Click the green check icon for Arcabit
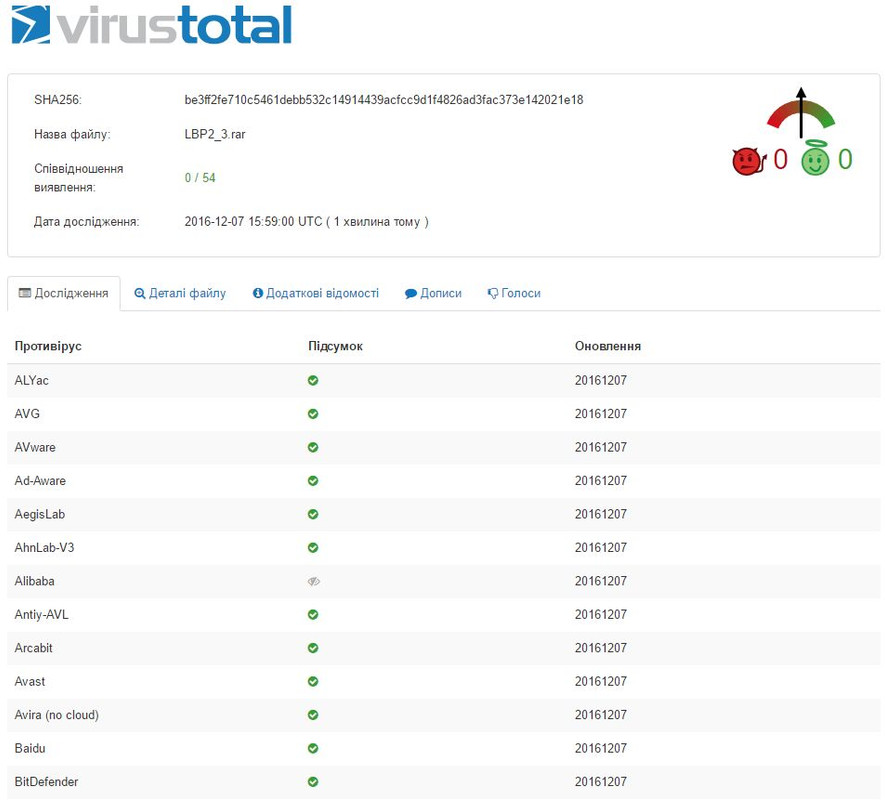Viewport: 885px width, 800px height. [313, 648]
